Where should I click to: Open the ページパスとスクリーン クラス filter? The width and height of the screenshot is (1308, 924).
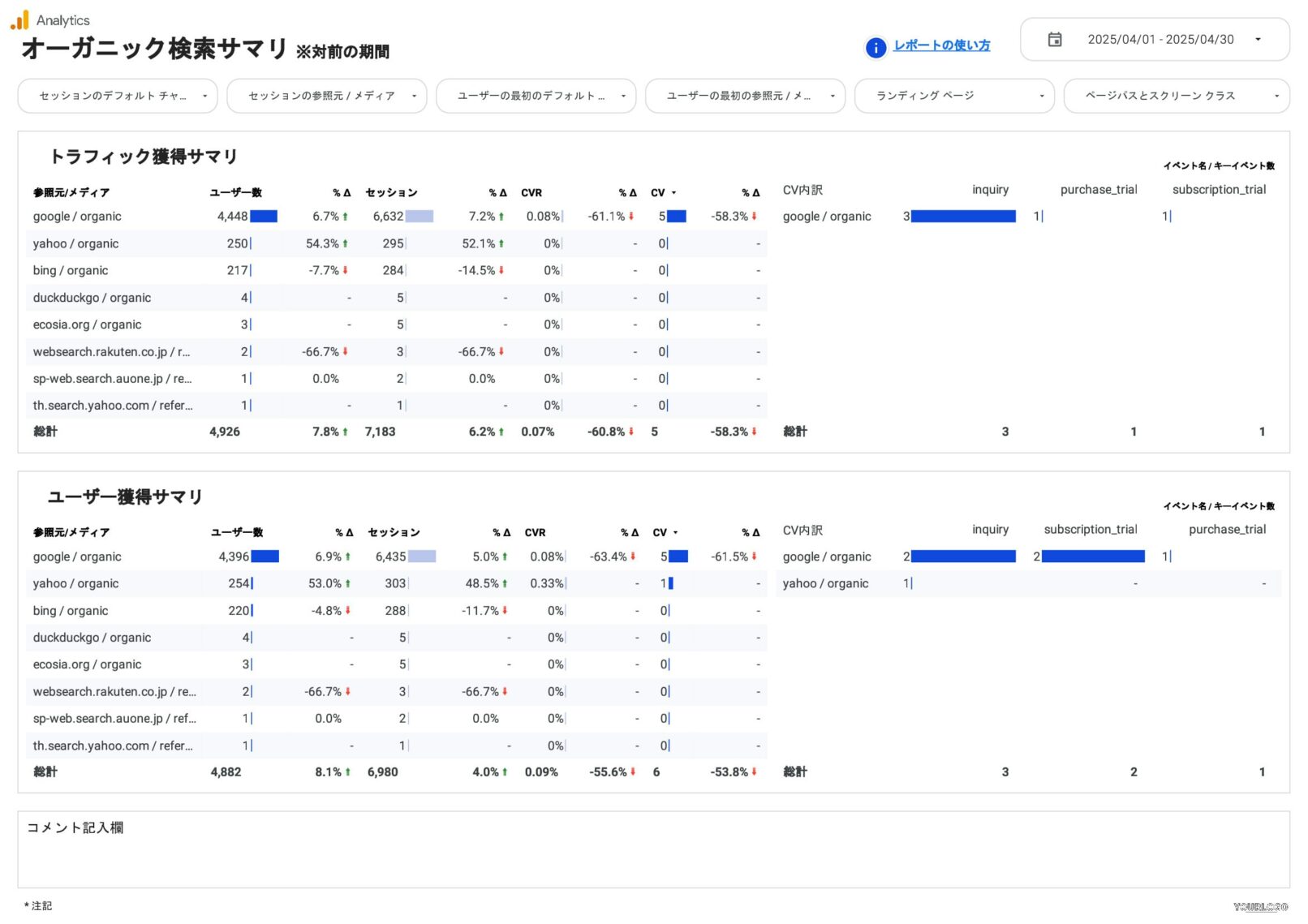coord(1176,96)
